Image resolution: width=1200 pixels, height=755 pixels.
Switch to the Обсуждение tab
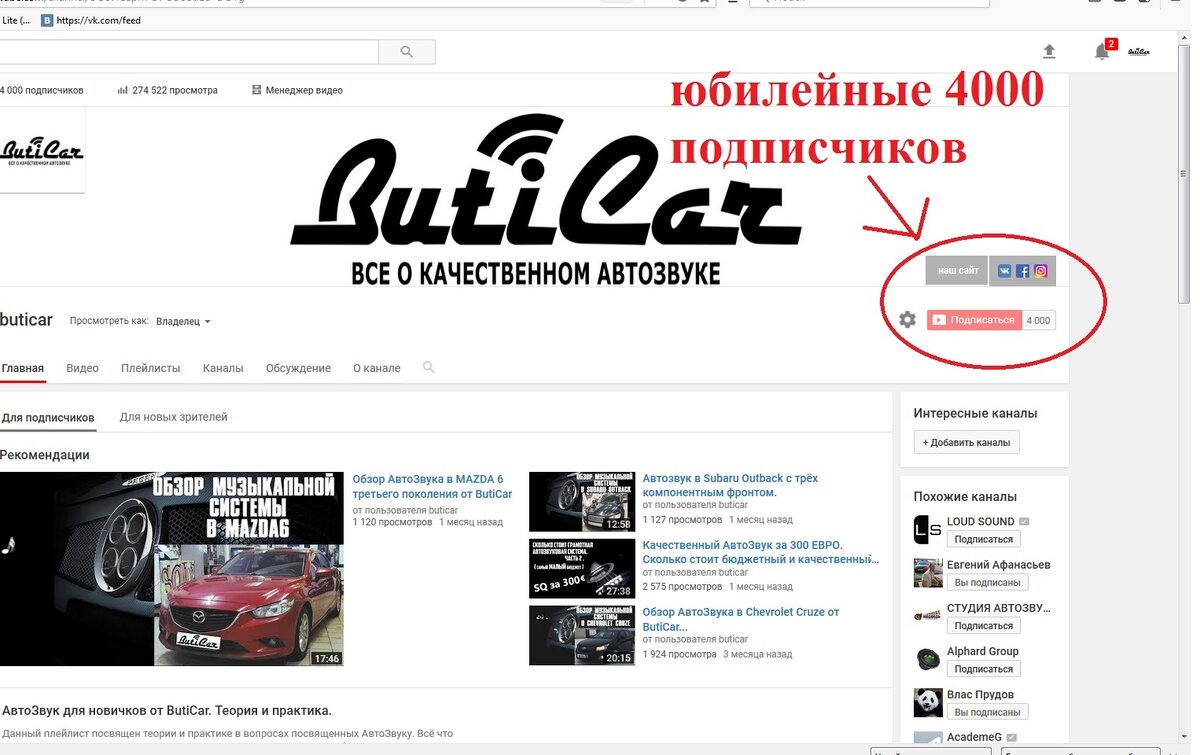coord(298,368)
